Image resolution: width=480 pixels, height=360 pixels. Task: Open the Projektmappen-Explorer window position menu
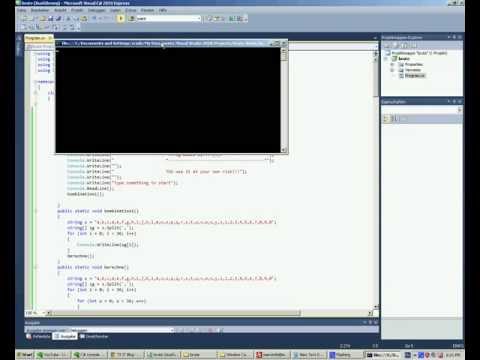point(449,37)
